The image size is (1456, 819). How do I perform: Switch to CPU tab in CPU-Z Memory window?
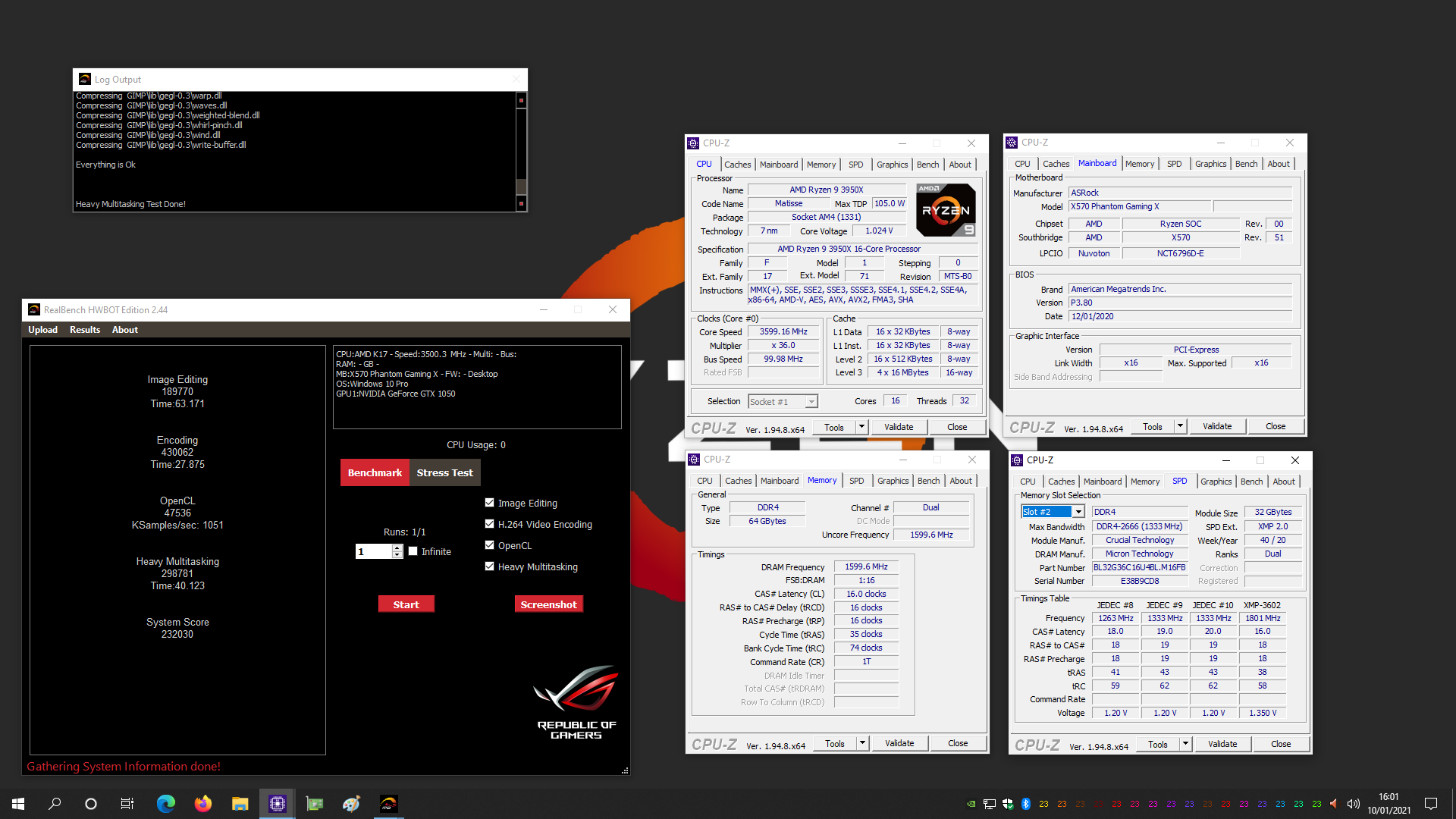click(x=704, y=481)
